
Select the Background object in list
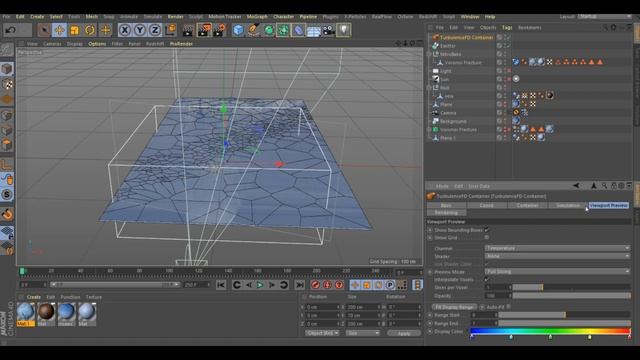point(453,121)
